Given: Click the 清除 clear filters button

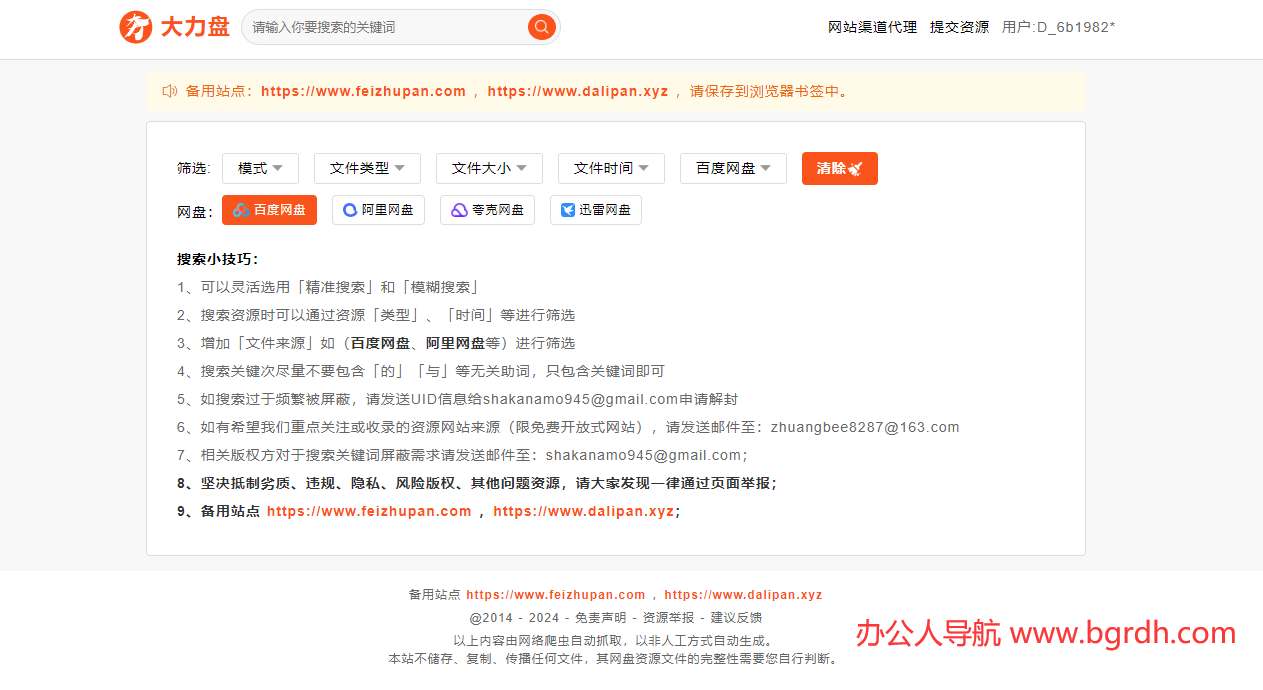Looking at the screenshot, I should point(839,168).
